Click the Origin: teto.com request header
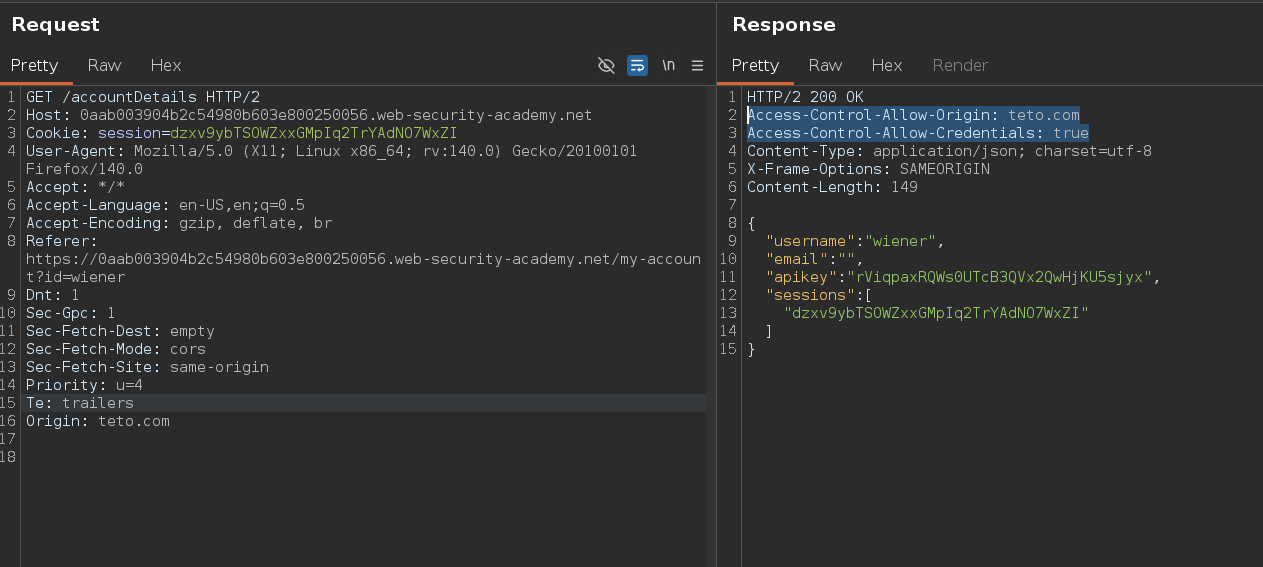Screen dimensions: 1263x567 point(98,421)
